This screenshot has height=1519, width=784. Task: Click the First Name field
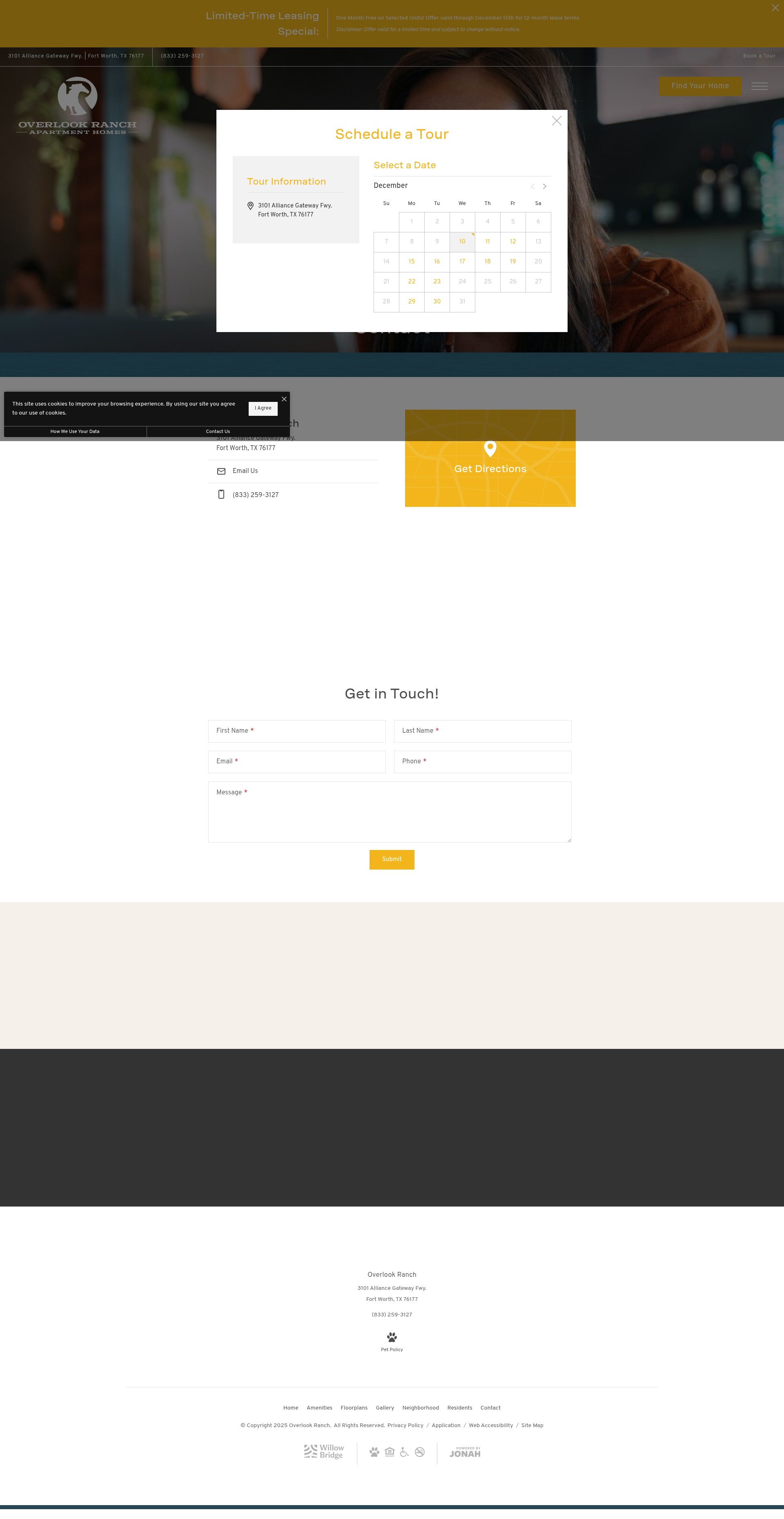click(x=296, y=731)
